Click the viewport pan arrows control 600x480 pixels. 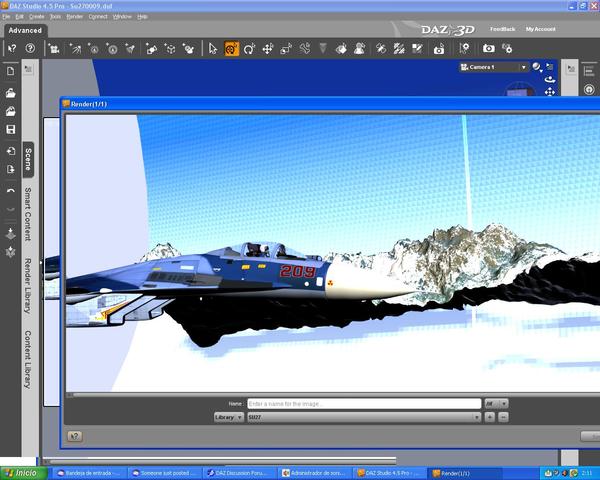click(x=550, y=92)
